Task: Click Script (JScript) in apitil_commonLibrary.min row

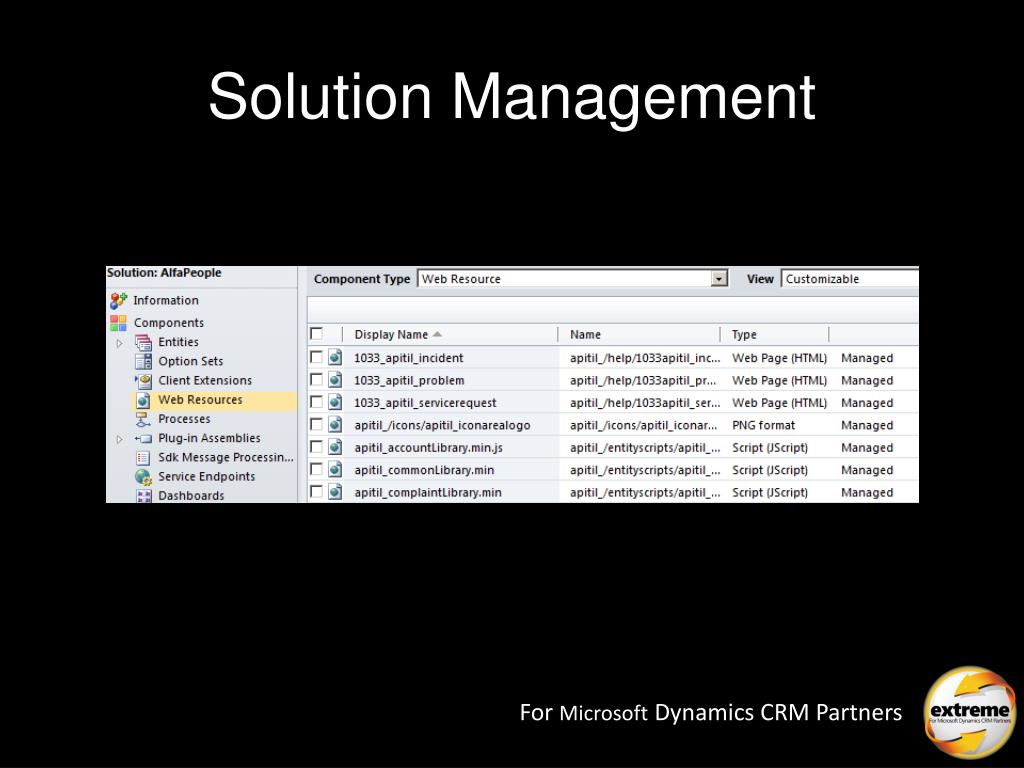Action: 770,470
